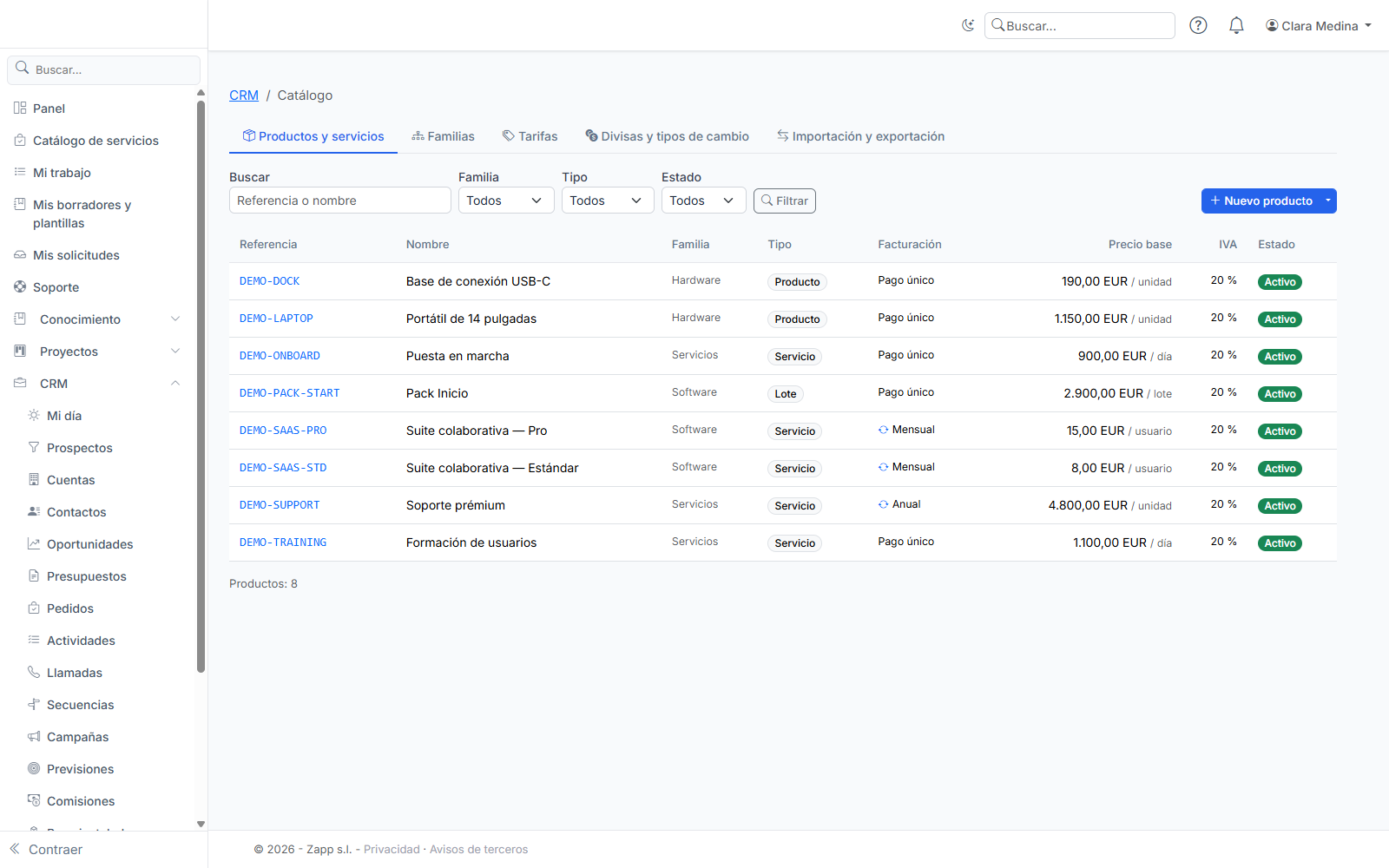Open the help question mark icon
The height and width of the screenshot is (868, 1389).
click(1198, 25)
